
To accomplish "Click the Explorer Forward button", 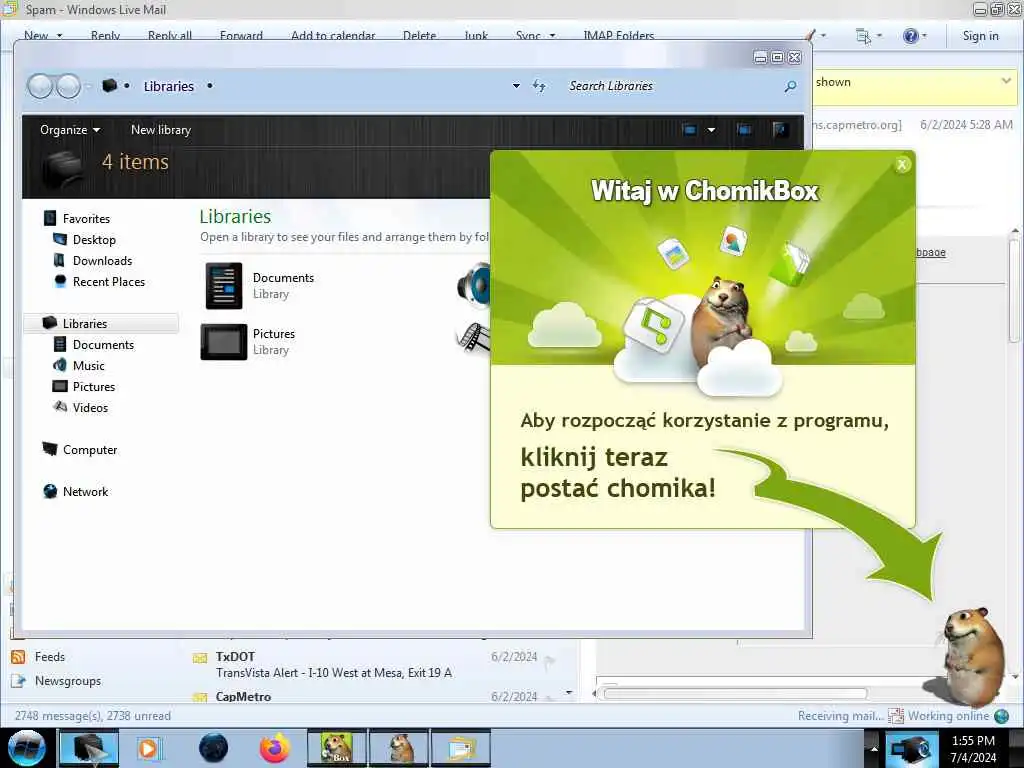I will pyautogui.click(x=68, y=86).
